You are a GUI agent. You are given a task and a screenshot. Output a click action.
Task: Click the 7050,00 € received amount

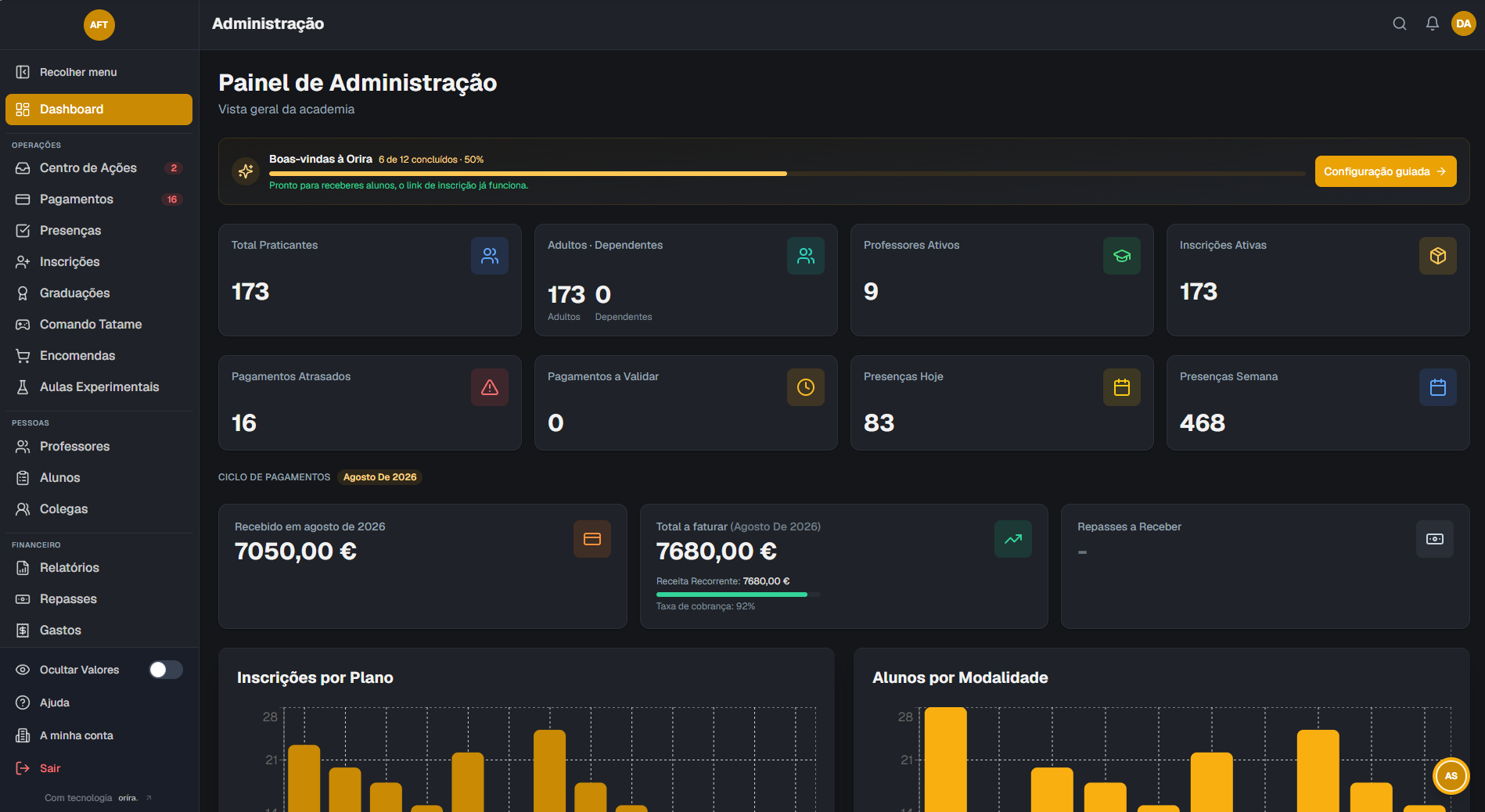(296, 552)
